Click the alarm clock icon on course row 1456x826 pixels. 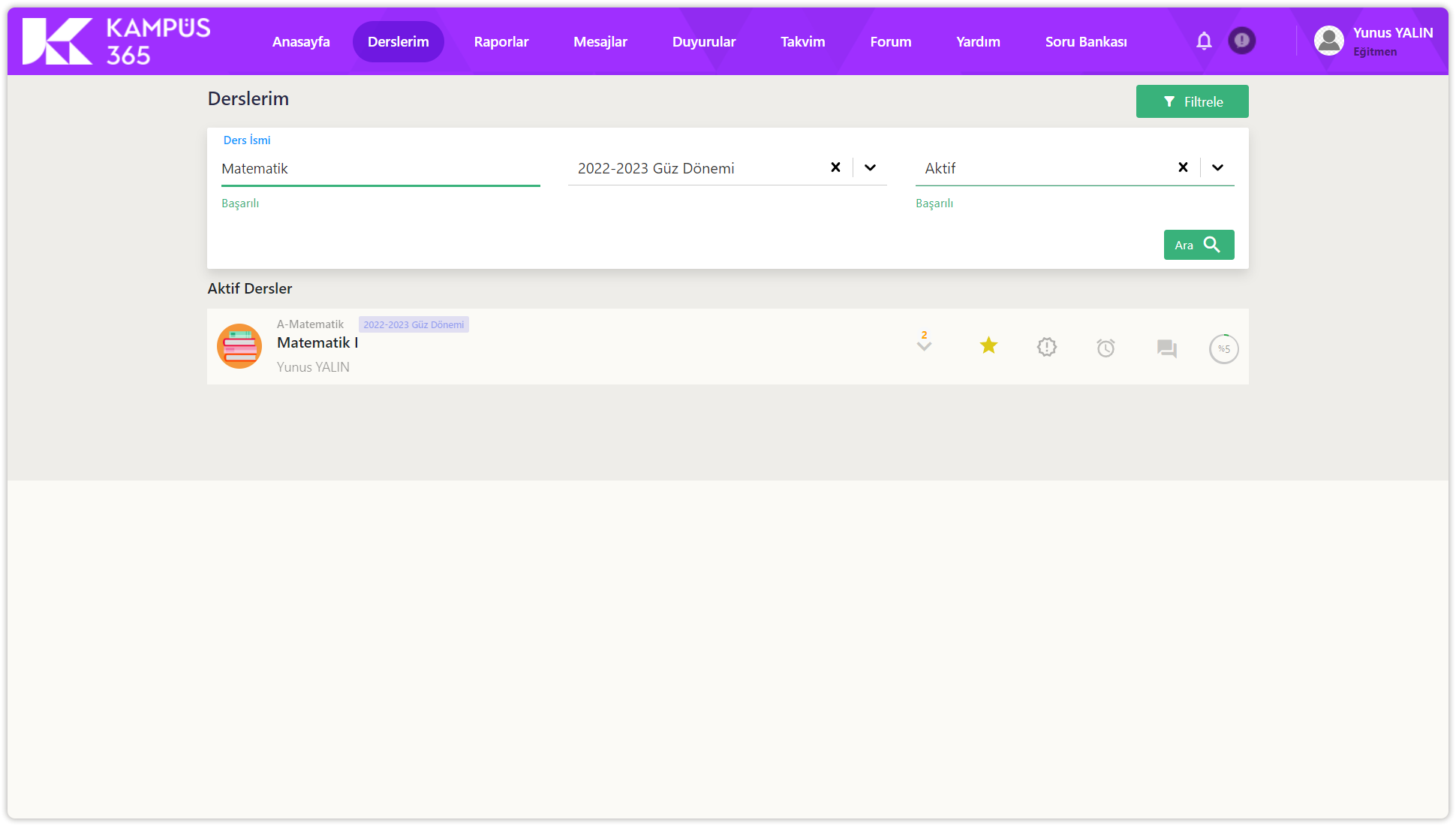coord(1106,348)
